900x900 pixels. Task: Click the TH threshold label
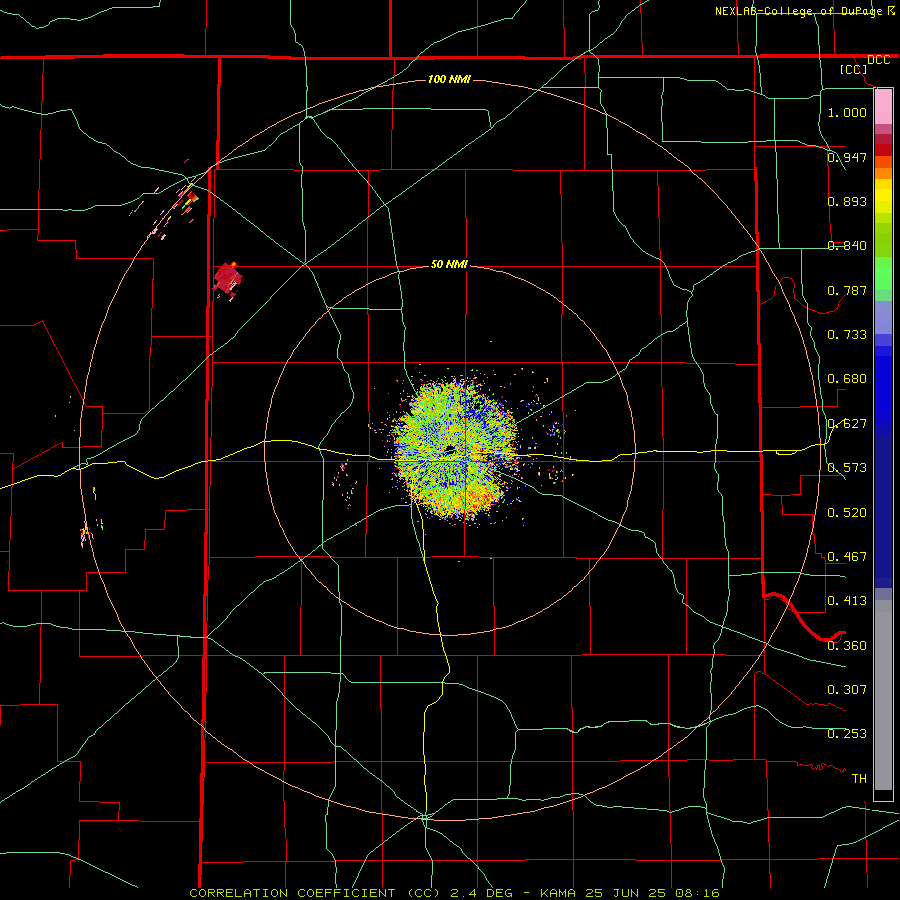[x=859, y=778]
